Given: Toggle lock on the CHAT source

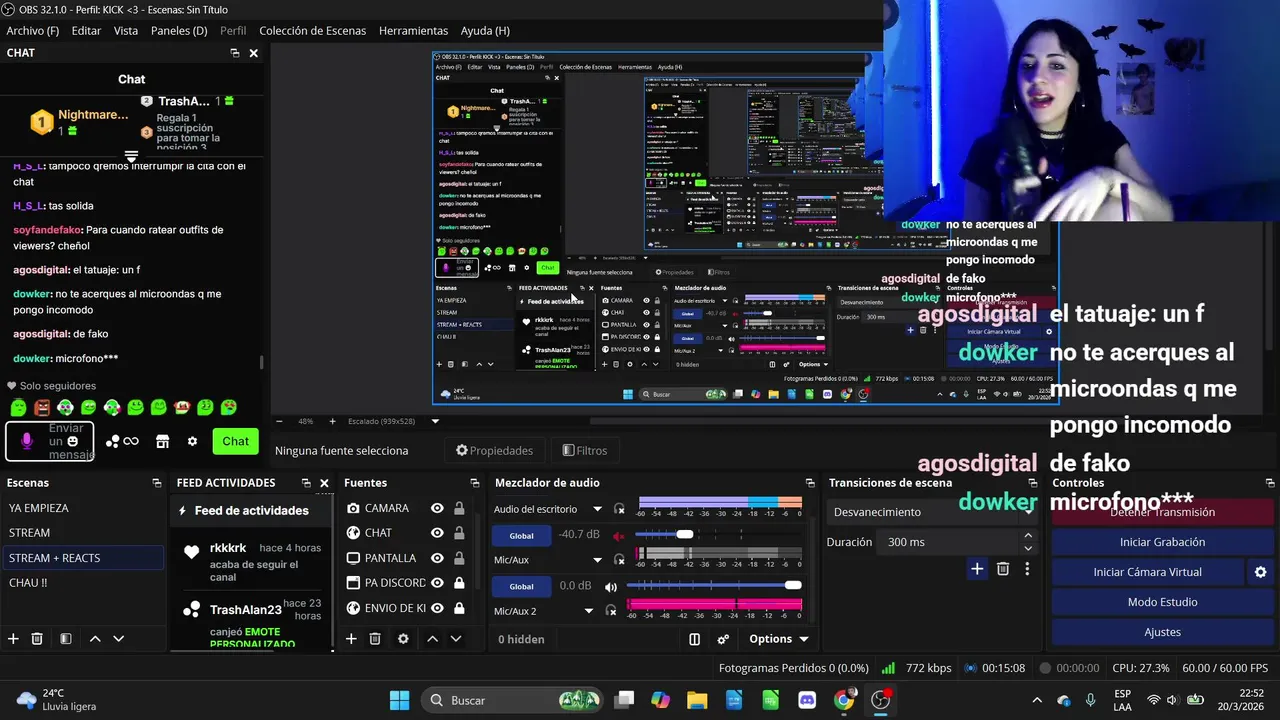Looking at the screenshot, I should click(x=459, y=533).
